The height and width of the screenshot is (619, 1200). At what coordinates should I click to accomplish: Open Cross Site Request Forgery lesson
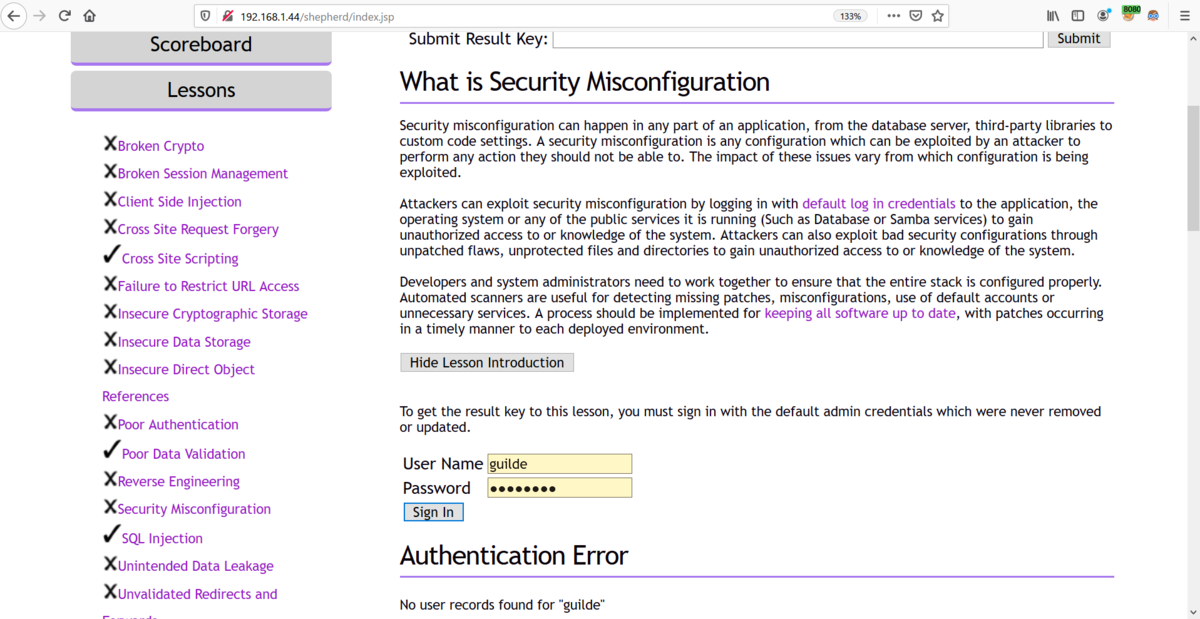coord(198,229)
